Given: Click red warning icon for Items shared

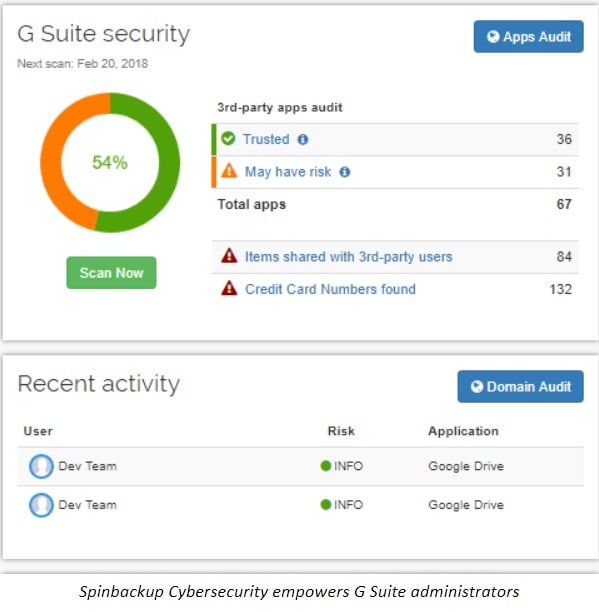Looking at the screenshot, I should coord(229,256).
